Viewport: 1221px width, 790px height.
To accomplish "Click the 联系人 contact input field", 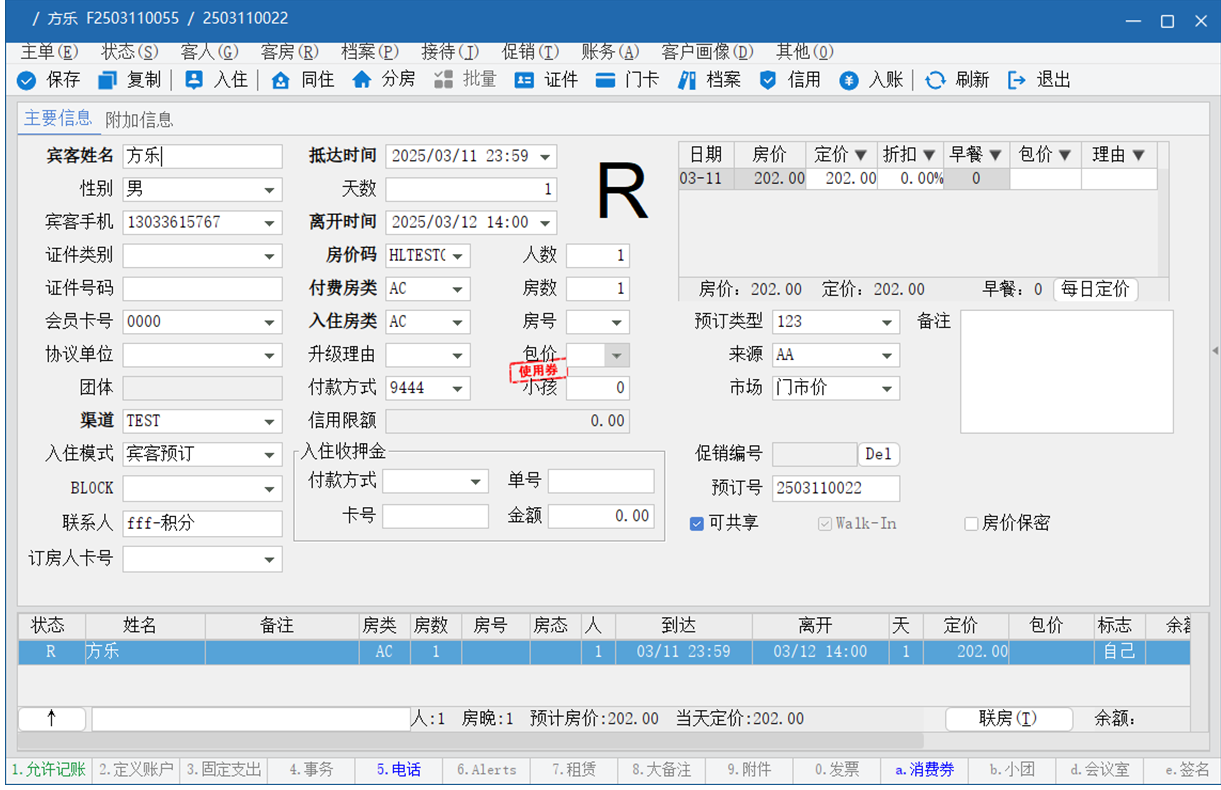I will click(203, 522).
